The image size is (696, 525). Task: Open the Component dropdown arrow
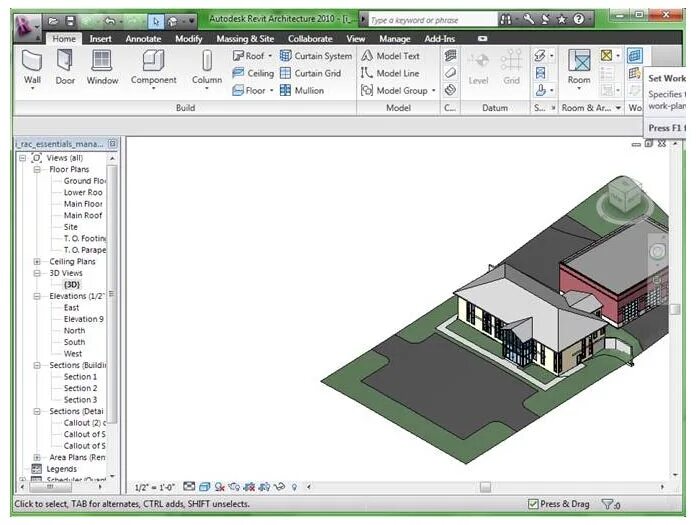point(153,88)
